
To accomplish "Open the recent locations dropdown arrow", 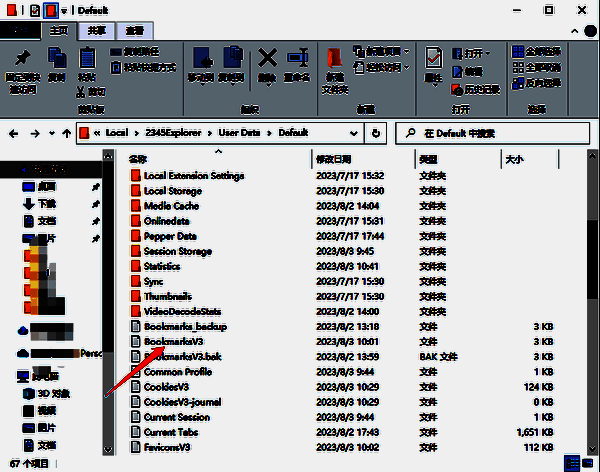I will 49,133.
